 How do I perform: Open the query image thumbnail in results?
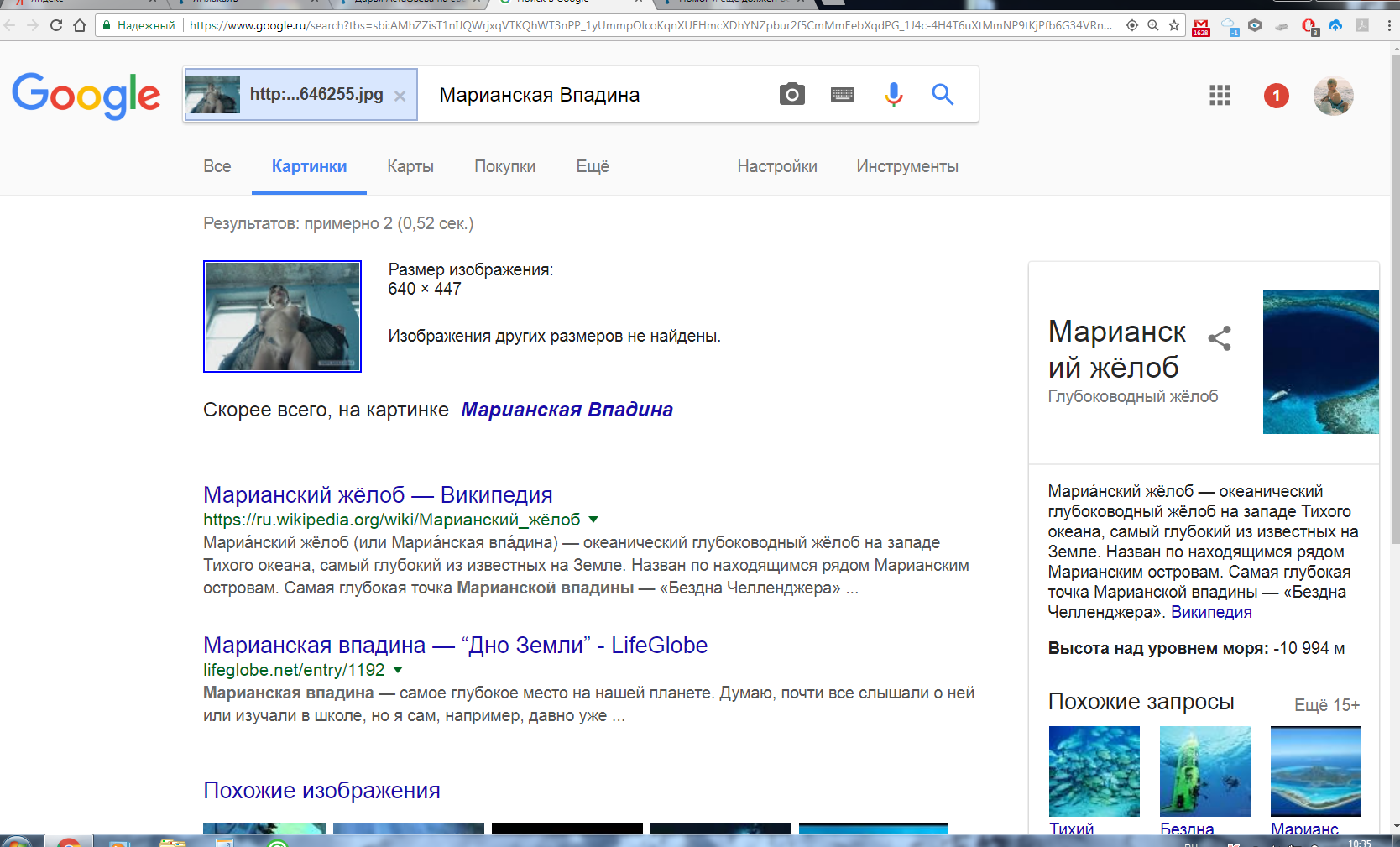point(282,316)
